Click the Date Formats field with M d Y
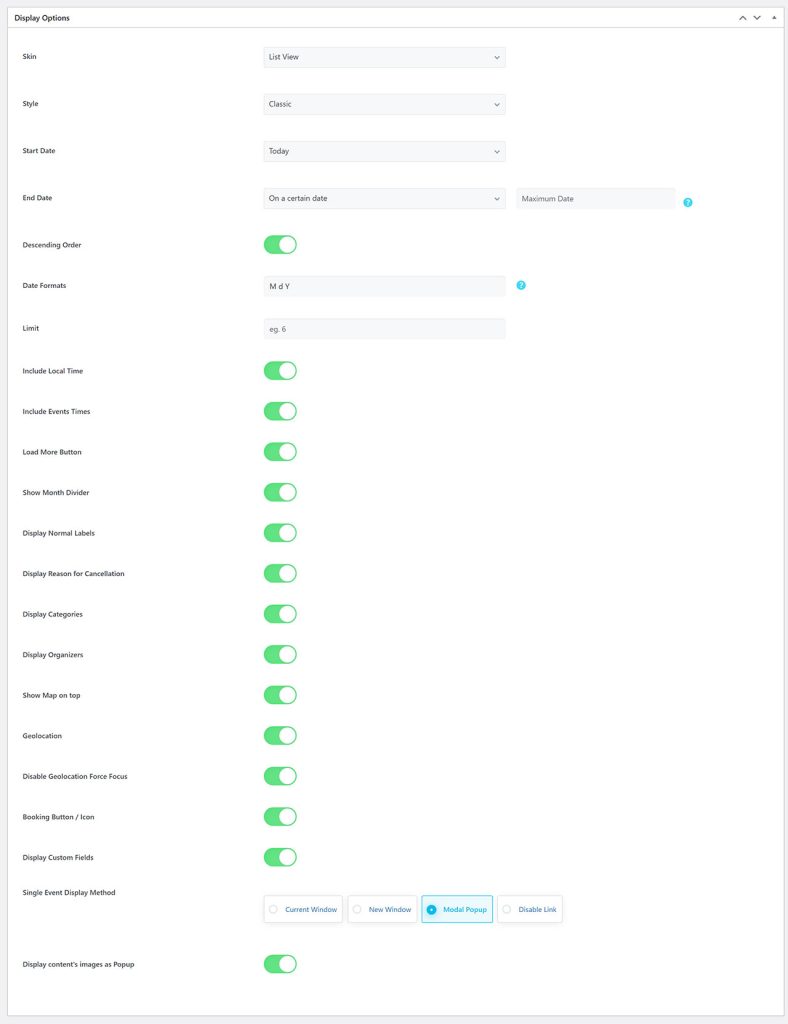 tap(384, 286)
